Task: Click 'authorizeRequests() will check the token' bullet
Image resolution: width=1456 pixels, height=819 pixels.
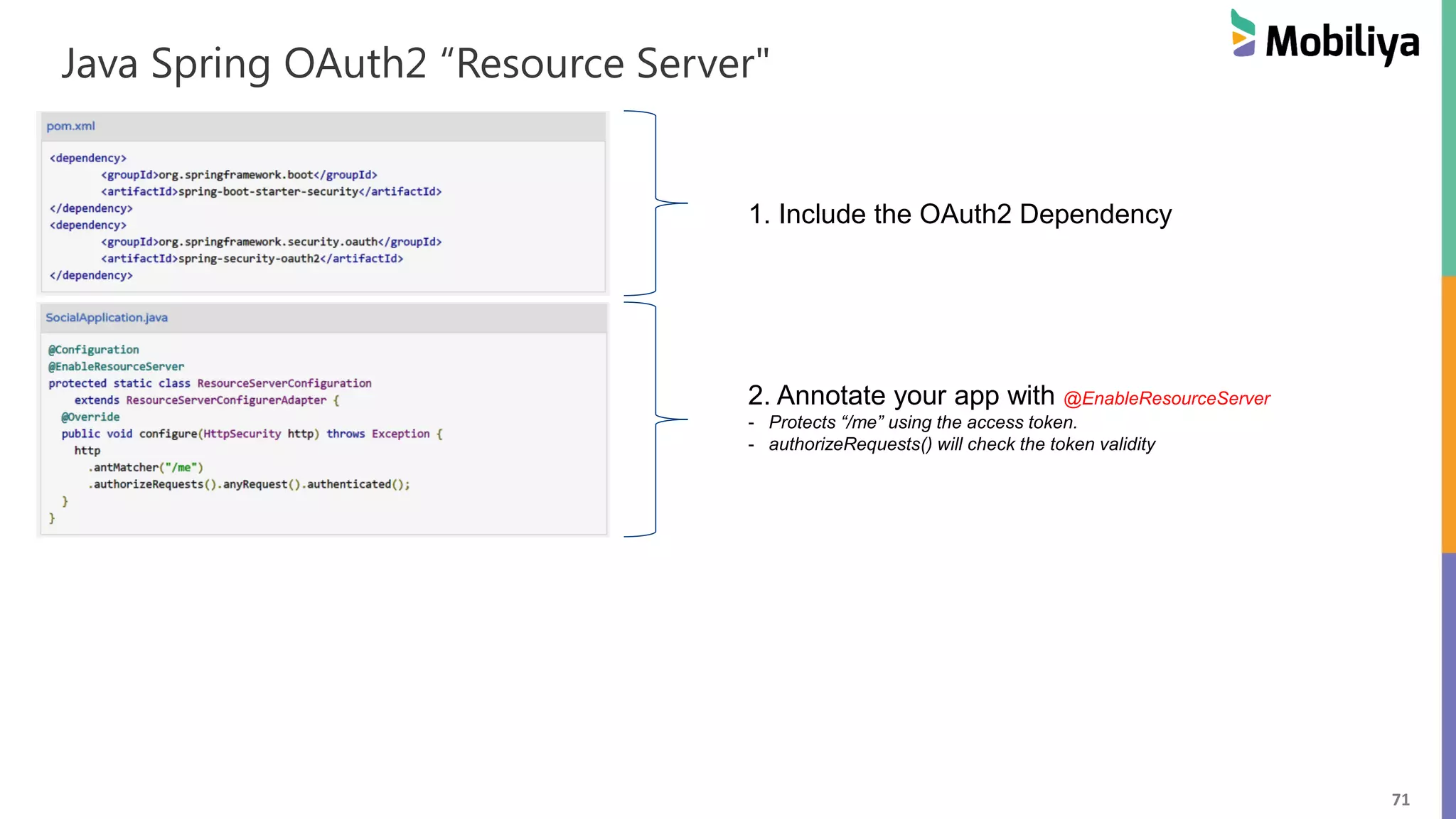Action: pos(961,444)
